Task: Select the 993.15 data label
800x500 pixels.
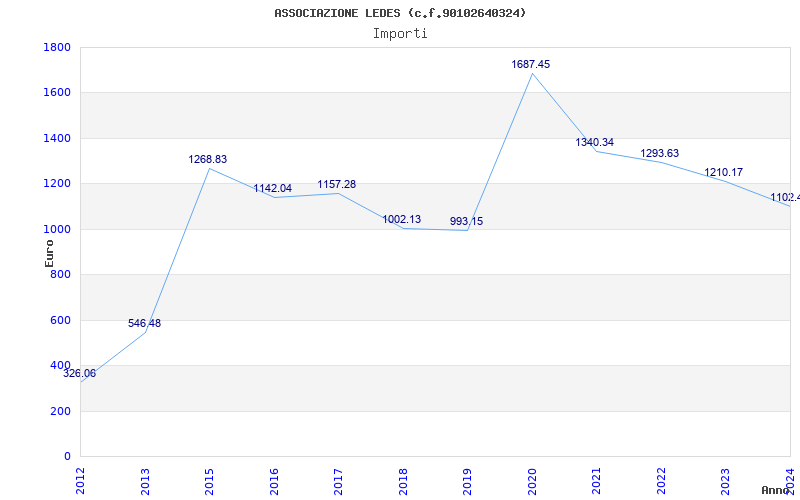Action: pos(466,221)
